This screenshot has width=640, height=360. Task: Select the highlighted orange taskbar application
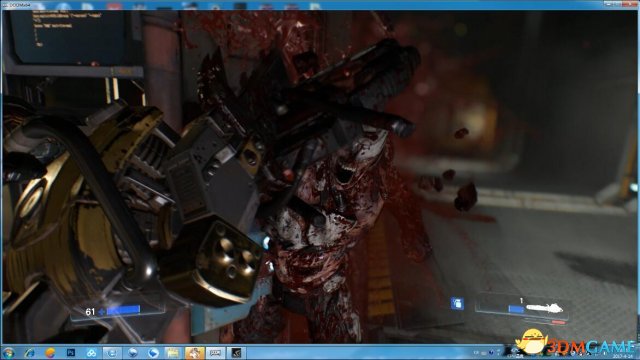[194, 353]
